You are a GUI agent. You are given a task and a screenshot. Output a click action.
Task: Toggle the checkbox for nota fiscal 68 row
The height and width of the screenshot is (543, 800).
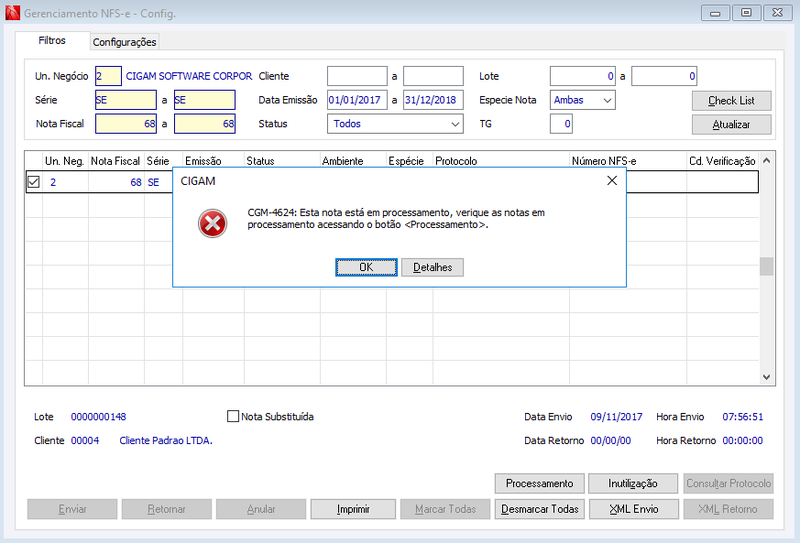[x=34, y=182]
